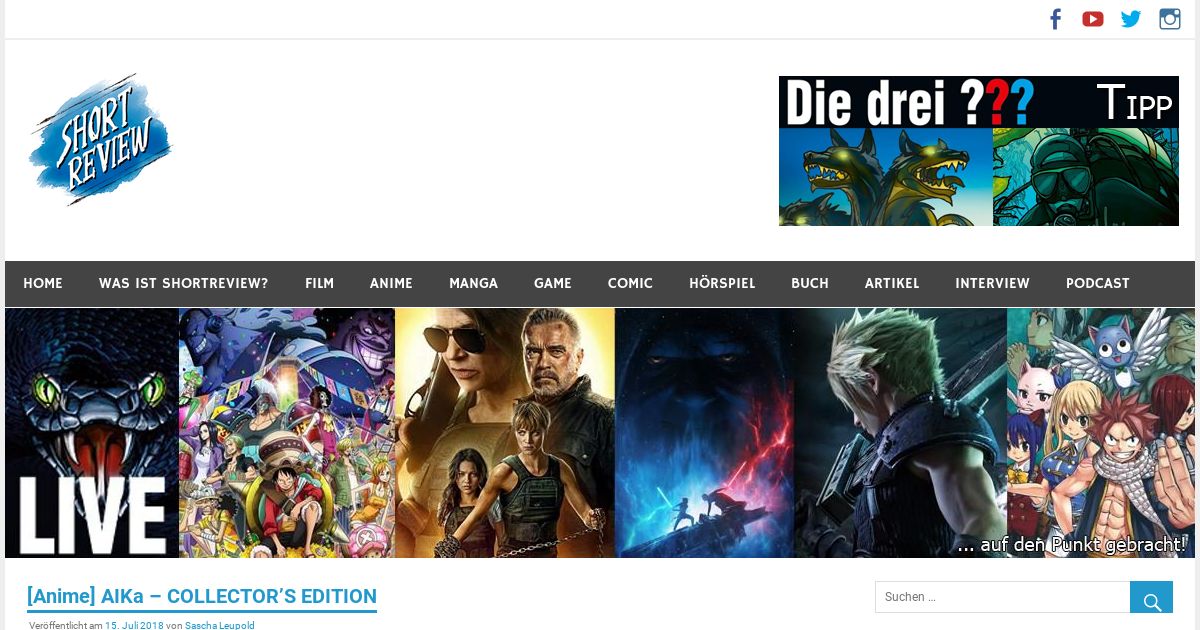Click the Fairy Tail anime image
This screenshot has height=630, width=1200.
(x=1101, y=433)
